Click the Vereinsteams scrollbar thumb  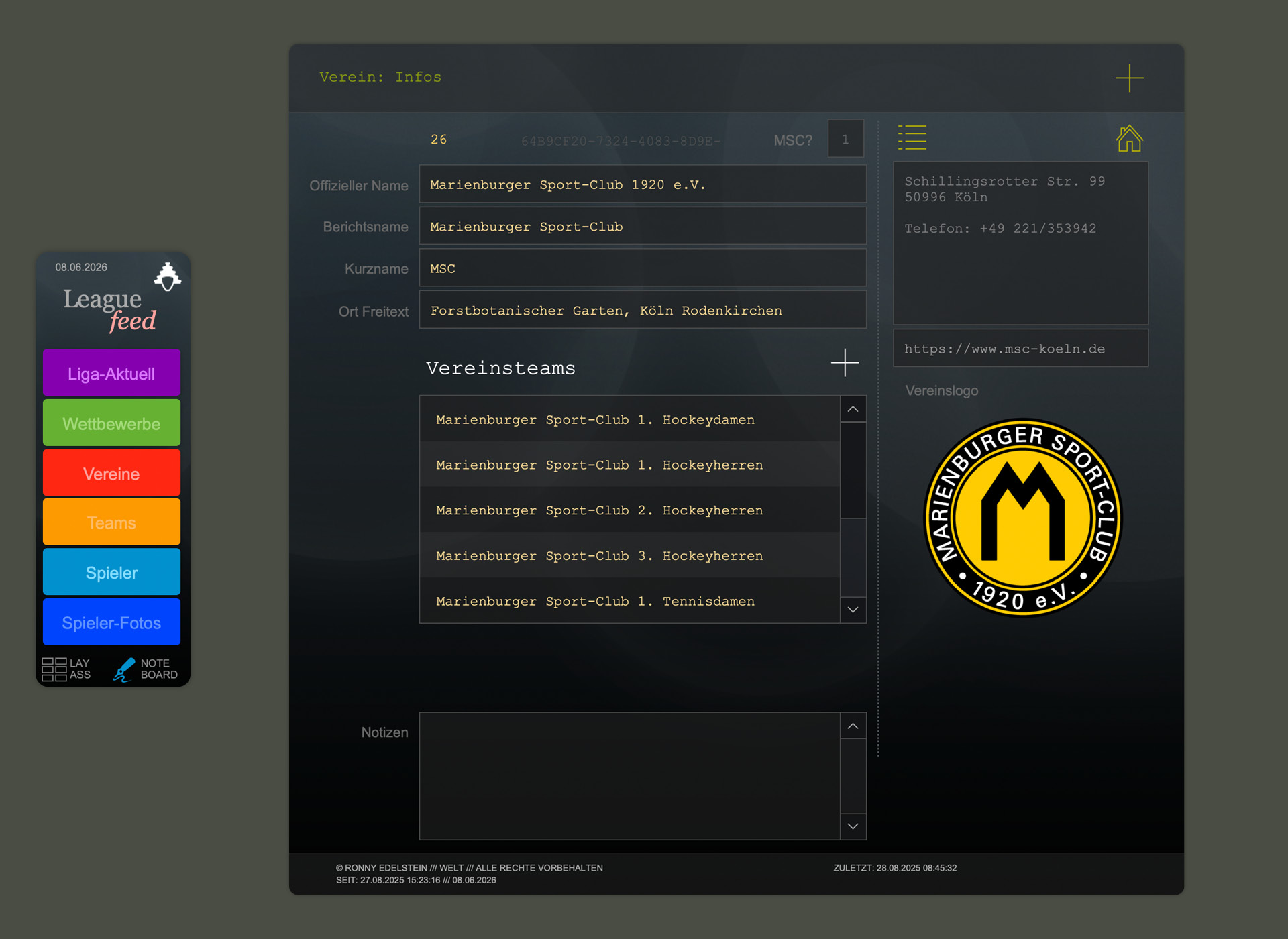tap(853, 470)
